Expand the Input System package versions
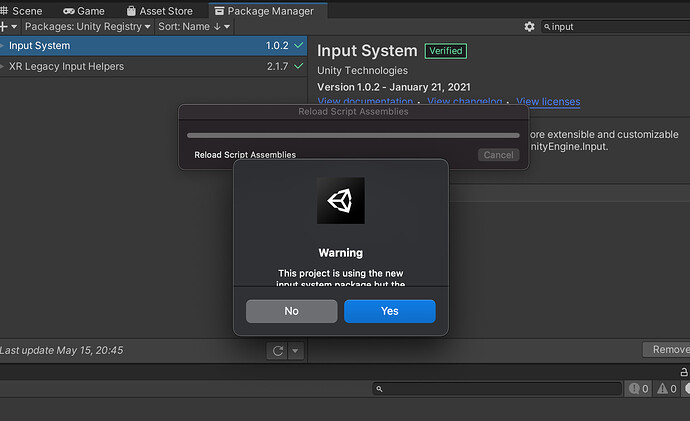690x421 pixels. coord(2,46)
